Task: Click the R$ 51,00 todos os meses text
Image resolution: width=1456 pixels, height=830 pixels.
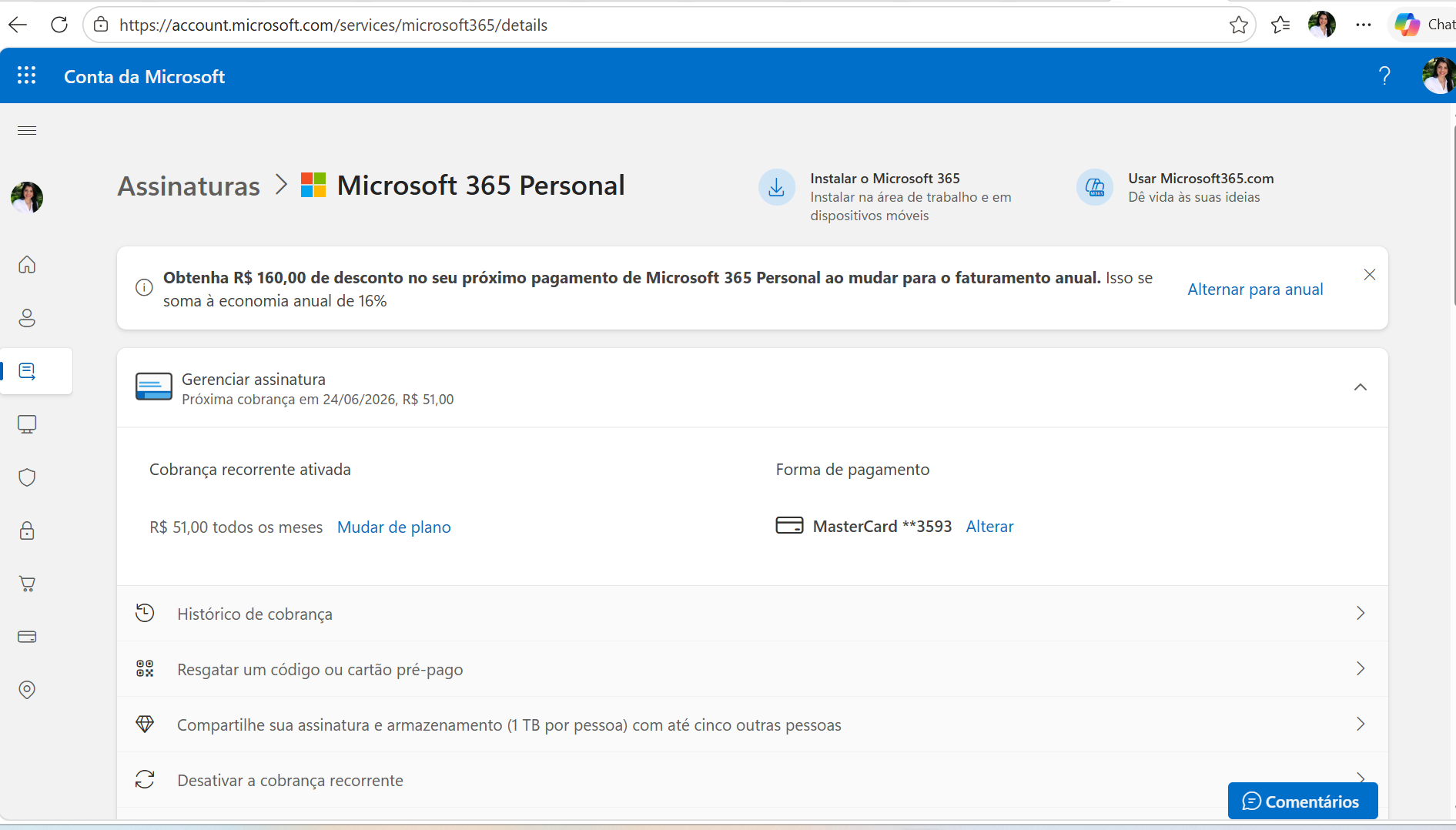Action: [236, 527]
